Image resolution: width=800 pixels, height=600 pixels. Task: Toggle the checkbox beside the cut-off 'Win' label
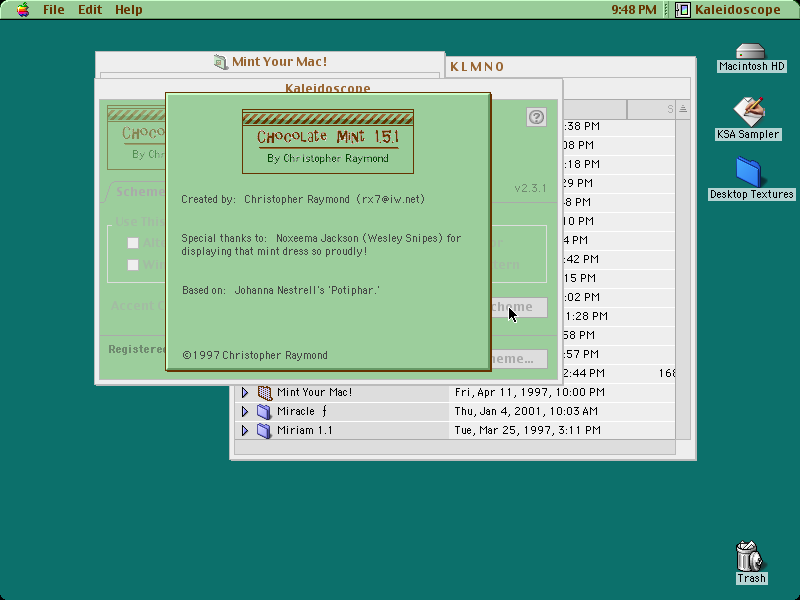[x=133, y=265]
